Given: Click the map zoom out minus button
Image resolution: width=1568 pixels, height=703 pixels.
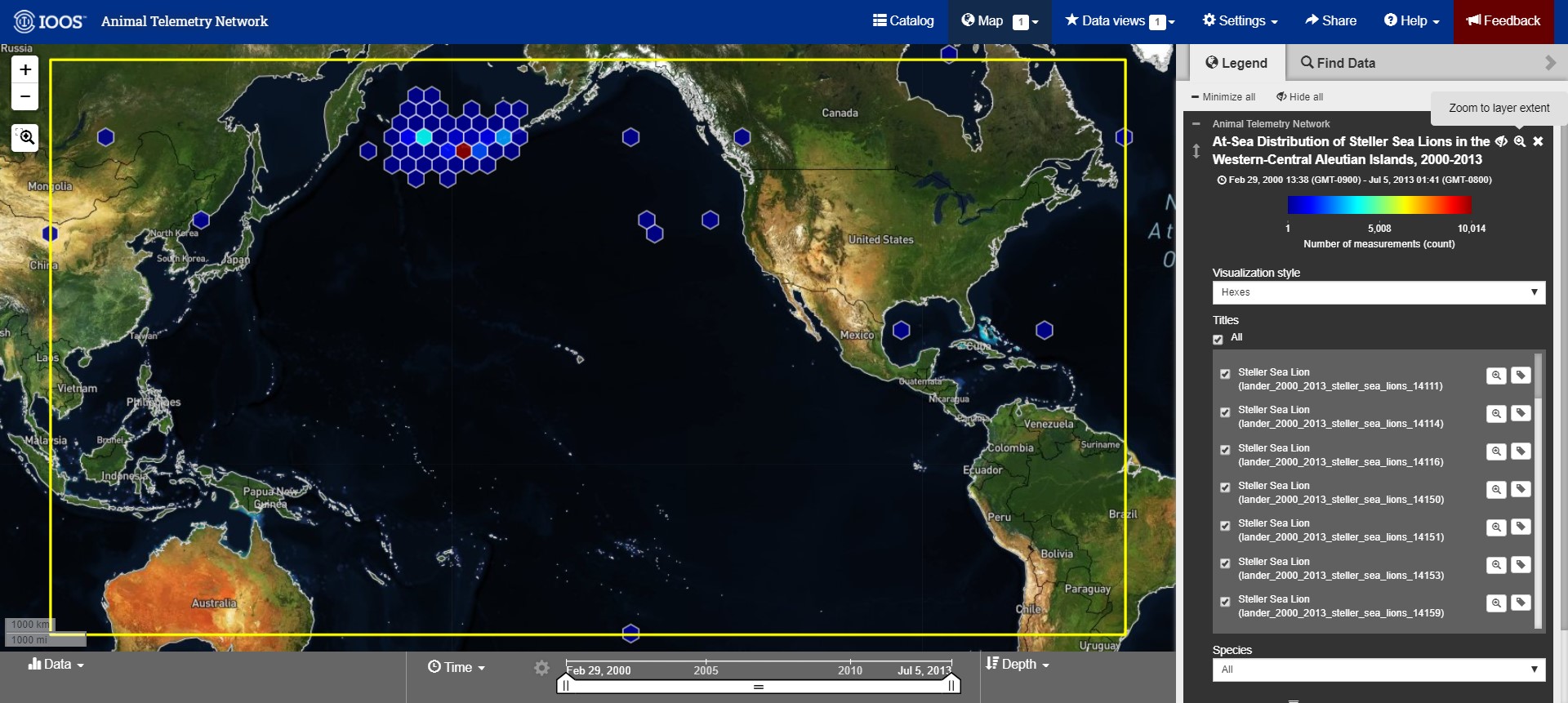Looking at the screenshot, I should [25, 96].
